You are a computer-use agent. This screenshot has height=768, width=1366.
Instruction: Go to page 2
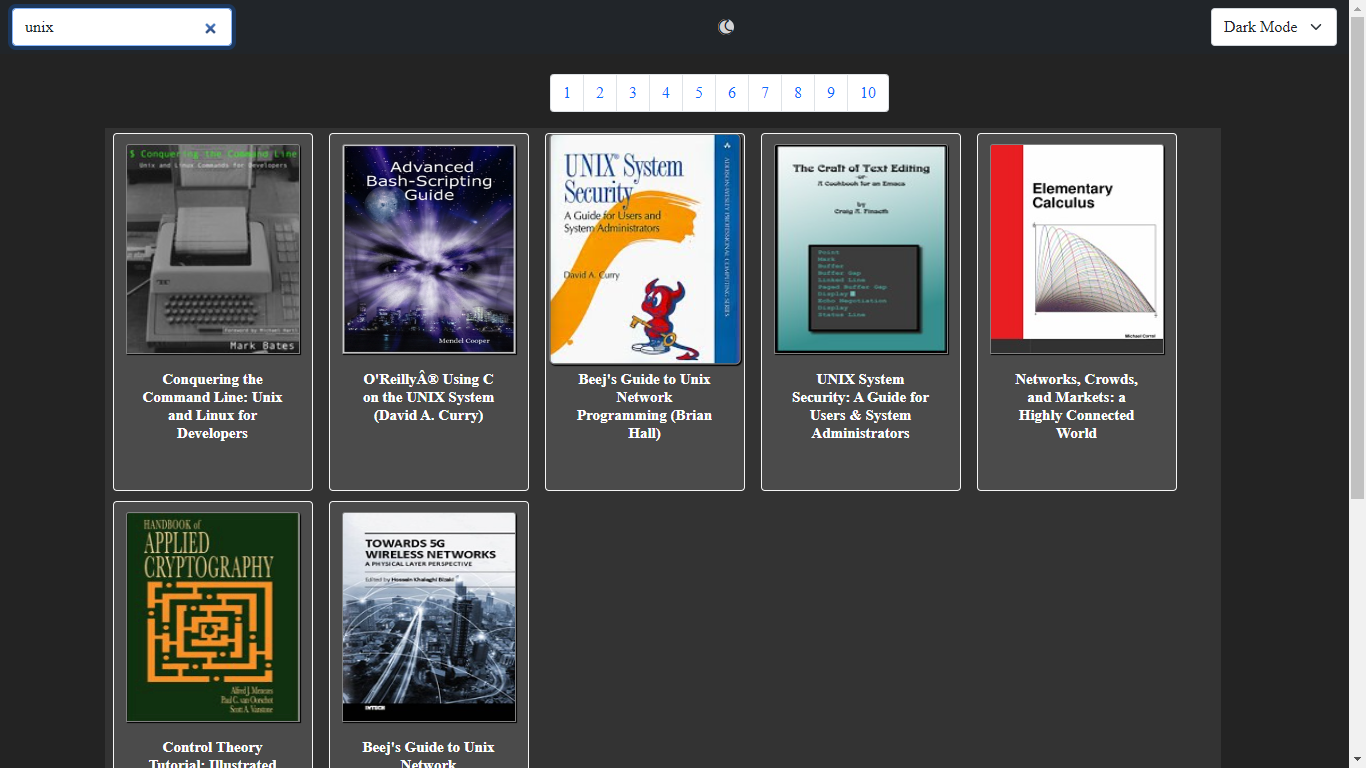click(600, 93)
